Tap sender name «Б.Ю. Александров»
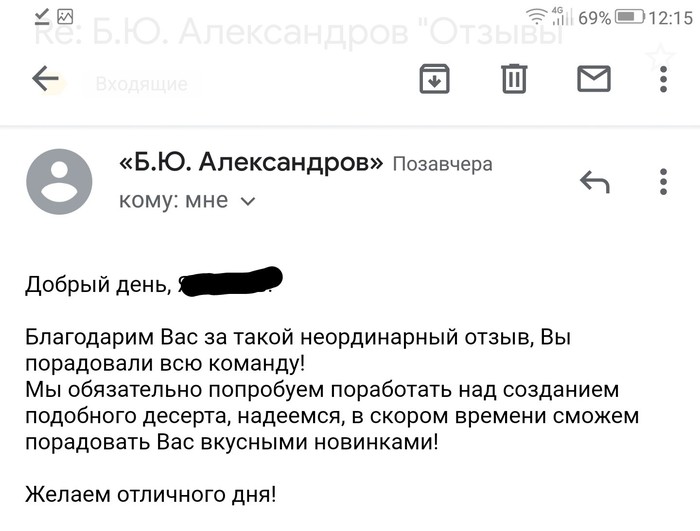The image size is (700, 531). pos(251,162)
